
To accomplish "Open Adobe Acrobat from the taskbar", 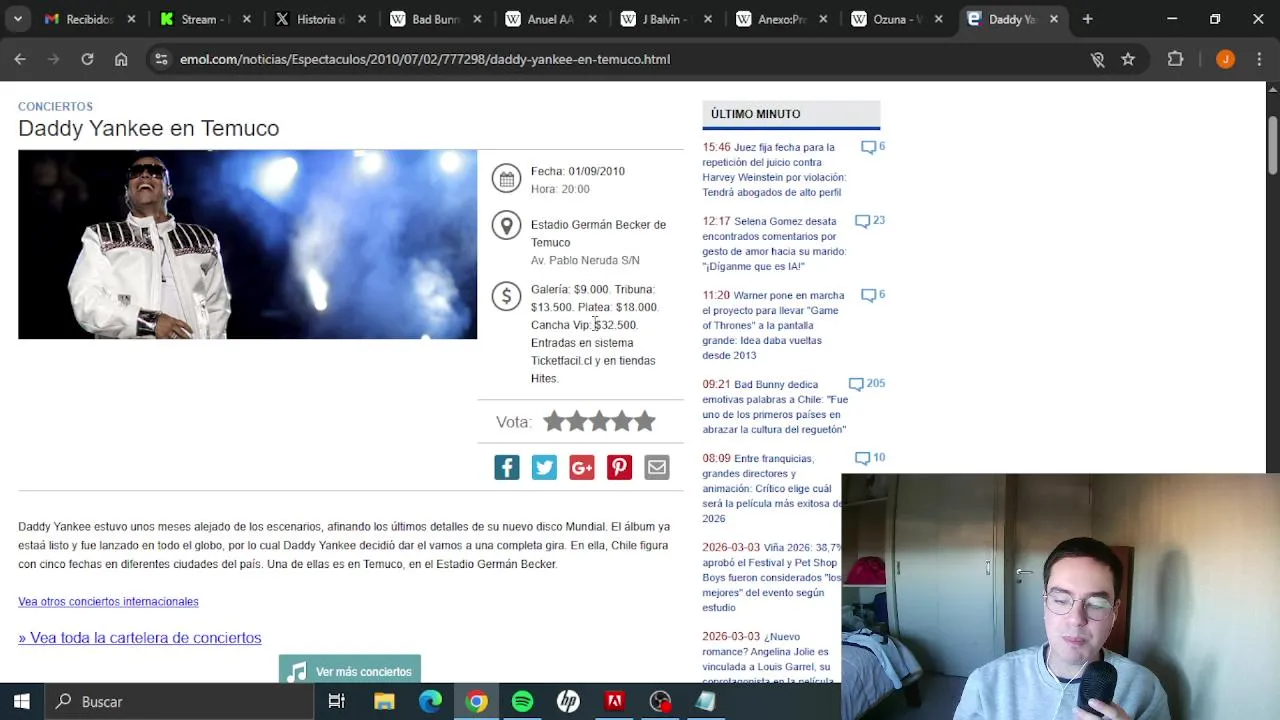I will click(614, 701).
